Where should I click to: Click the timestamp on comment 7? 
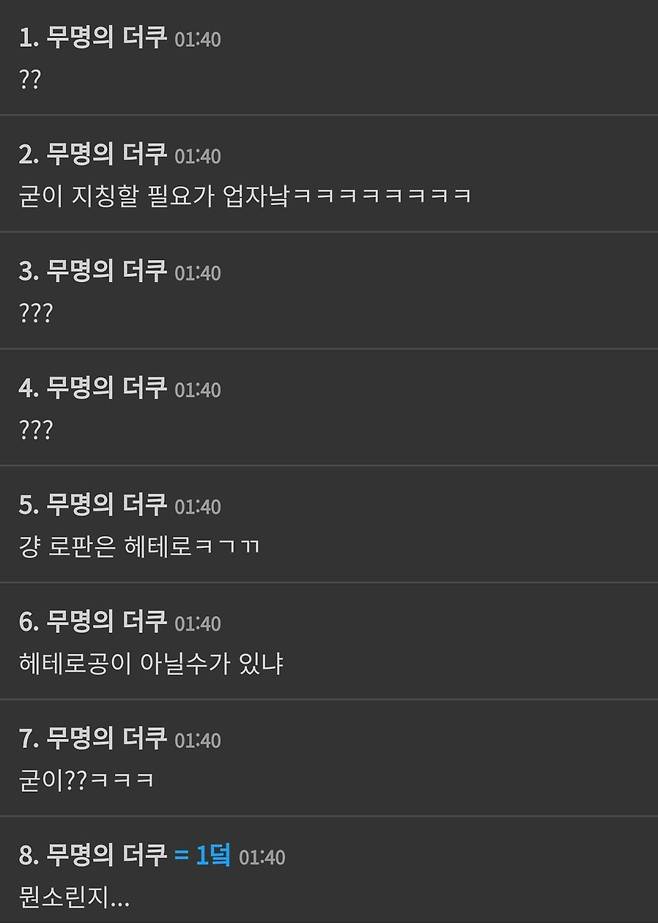[198, 741]
